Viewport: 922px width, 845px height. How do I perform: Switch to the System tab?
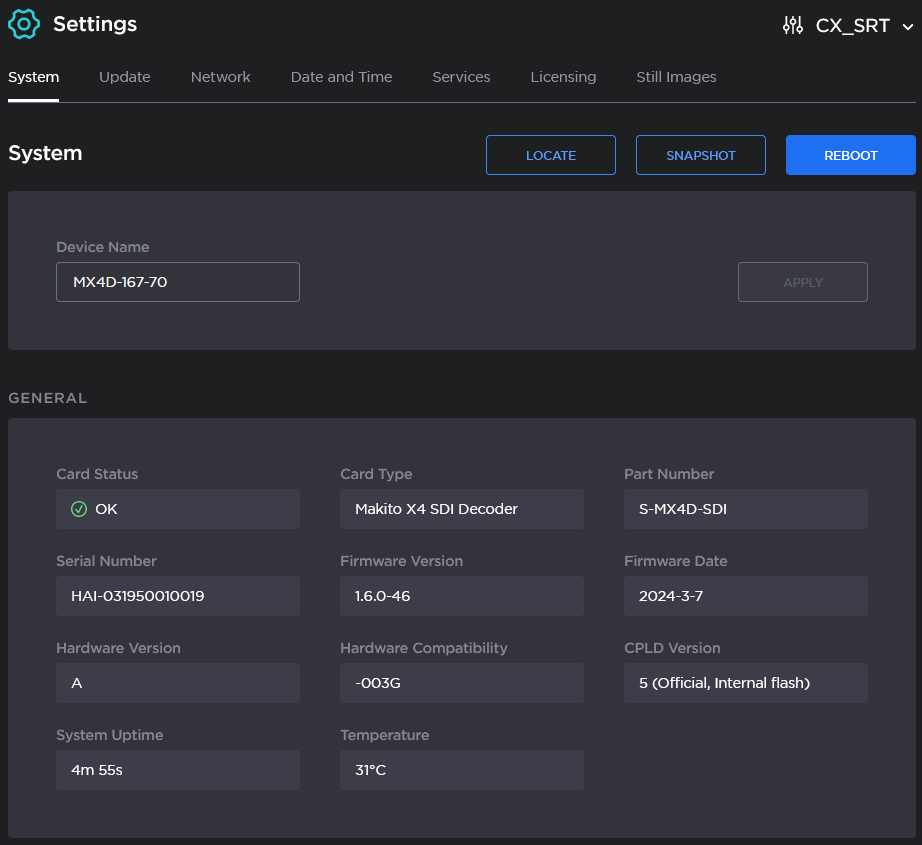coord(33,77)
